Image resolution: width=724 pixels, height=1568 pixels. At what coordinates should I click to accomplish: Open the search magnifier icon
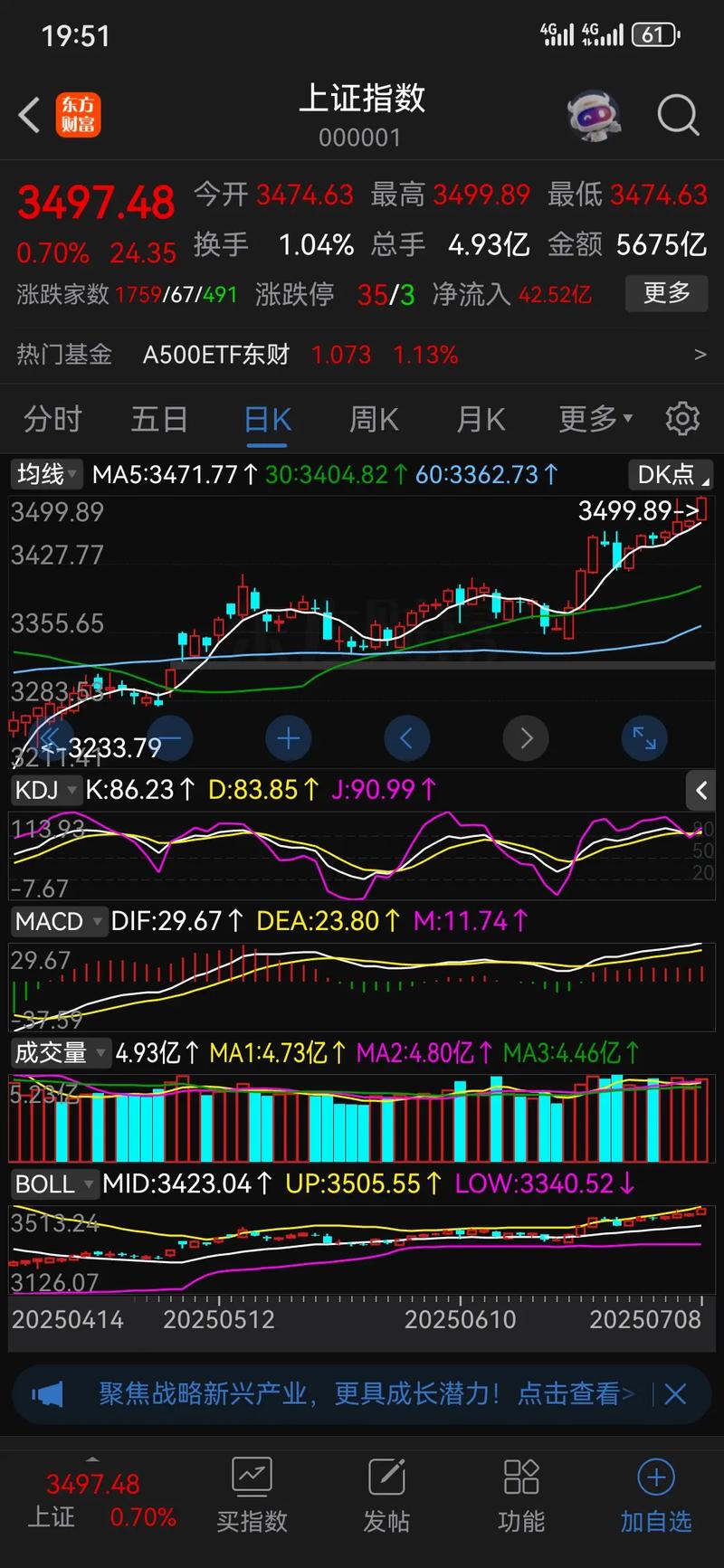677,116
